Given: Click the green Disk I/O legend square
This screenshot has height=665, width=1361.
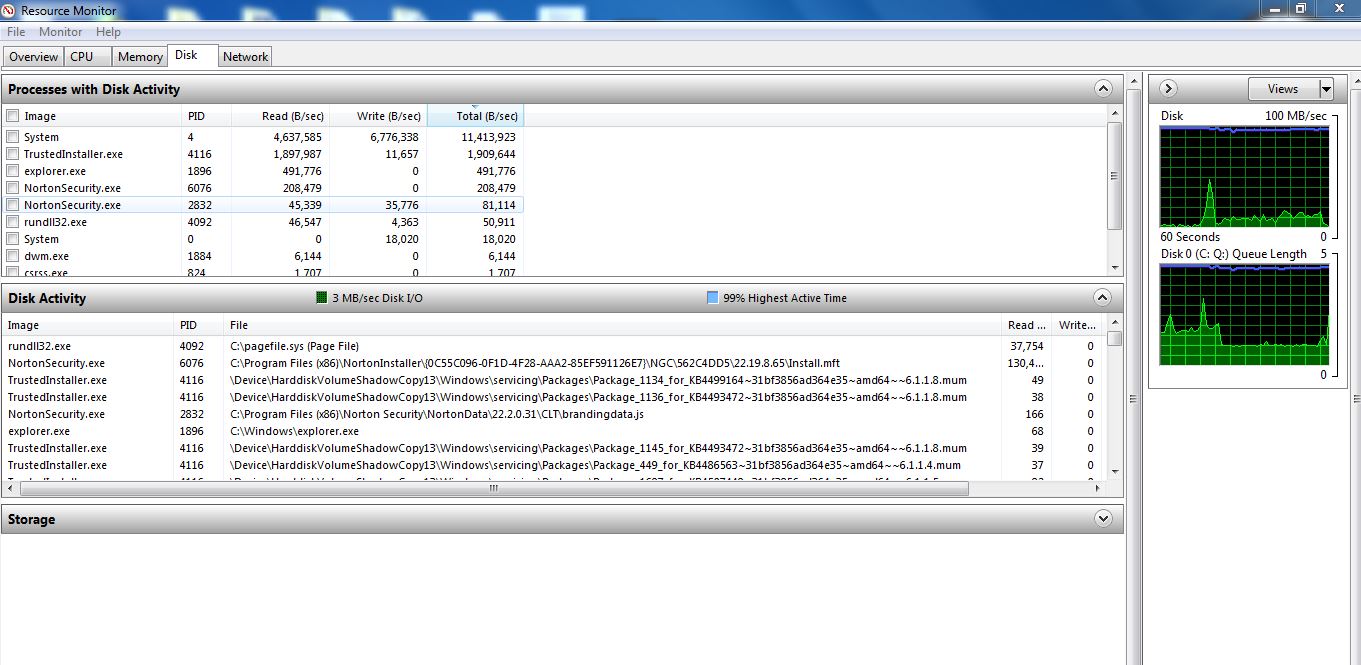Looking at the screenshot, I should [x=322, y=298].
